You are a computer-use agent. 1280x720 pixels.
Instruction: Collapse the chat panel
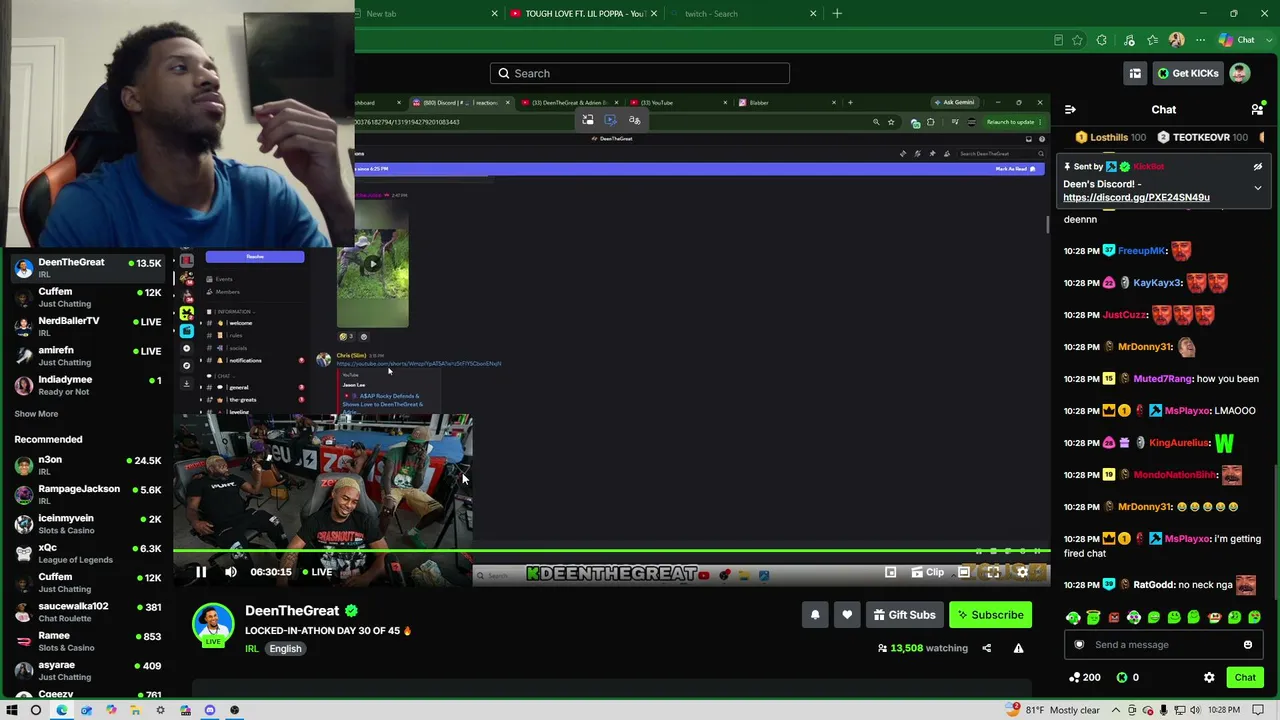tap(1070, 109)
